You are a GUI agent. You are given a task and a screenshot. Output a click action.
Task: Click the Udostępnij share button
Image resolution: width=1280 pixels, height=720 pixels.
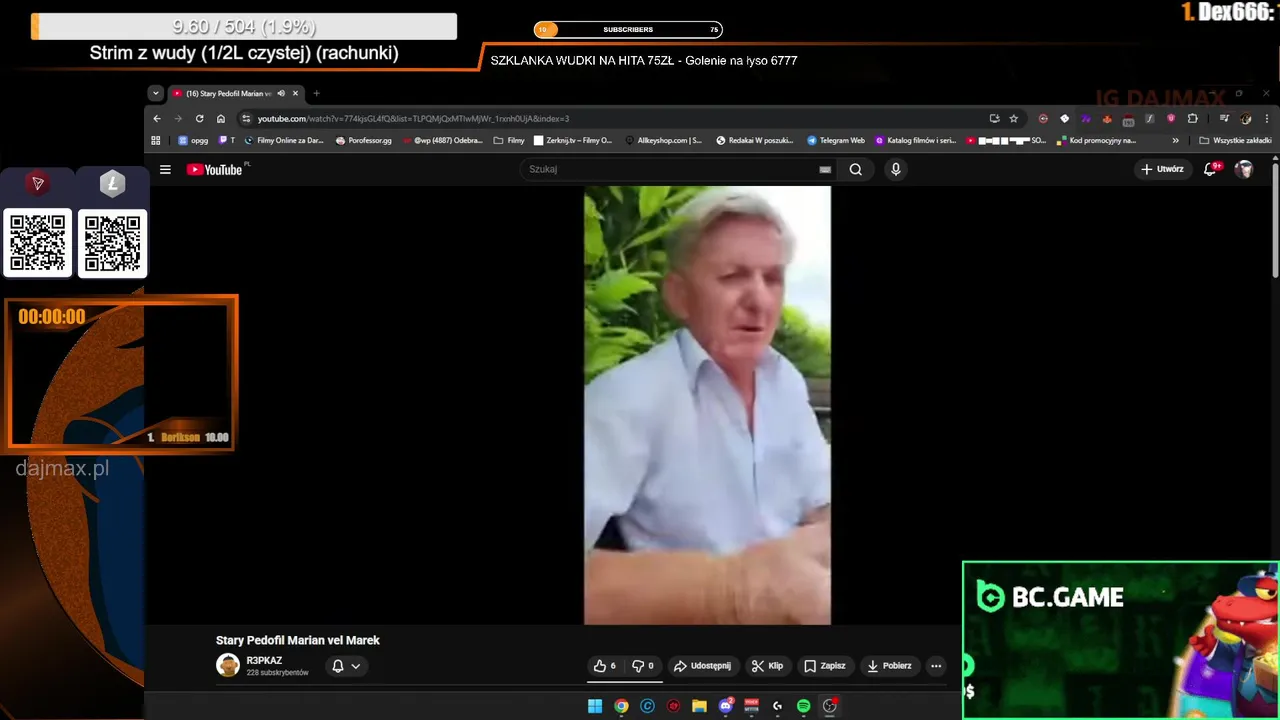click(x=702, y=666)
